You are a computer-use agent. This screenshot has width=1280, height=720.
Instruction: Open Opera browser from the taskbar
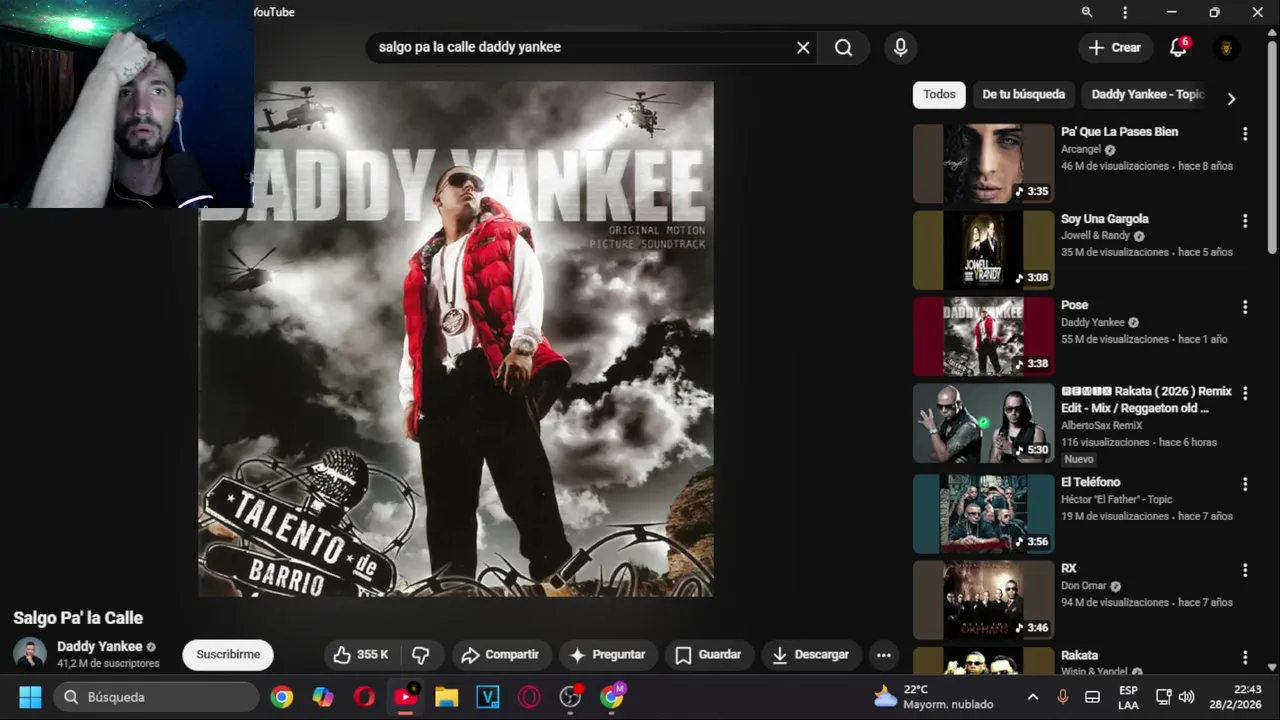click(364, 697)
